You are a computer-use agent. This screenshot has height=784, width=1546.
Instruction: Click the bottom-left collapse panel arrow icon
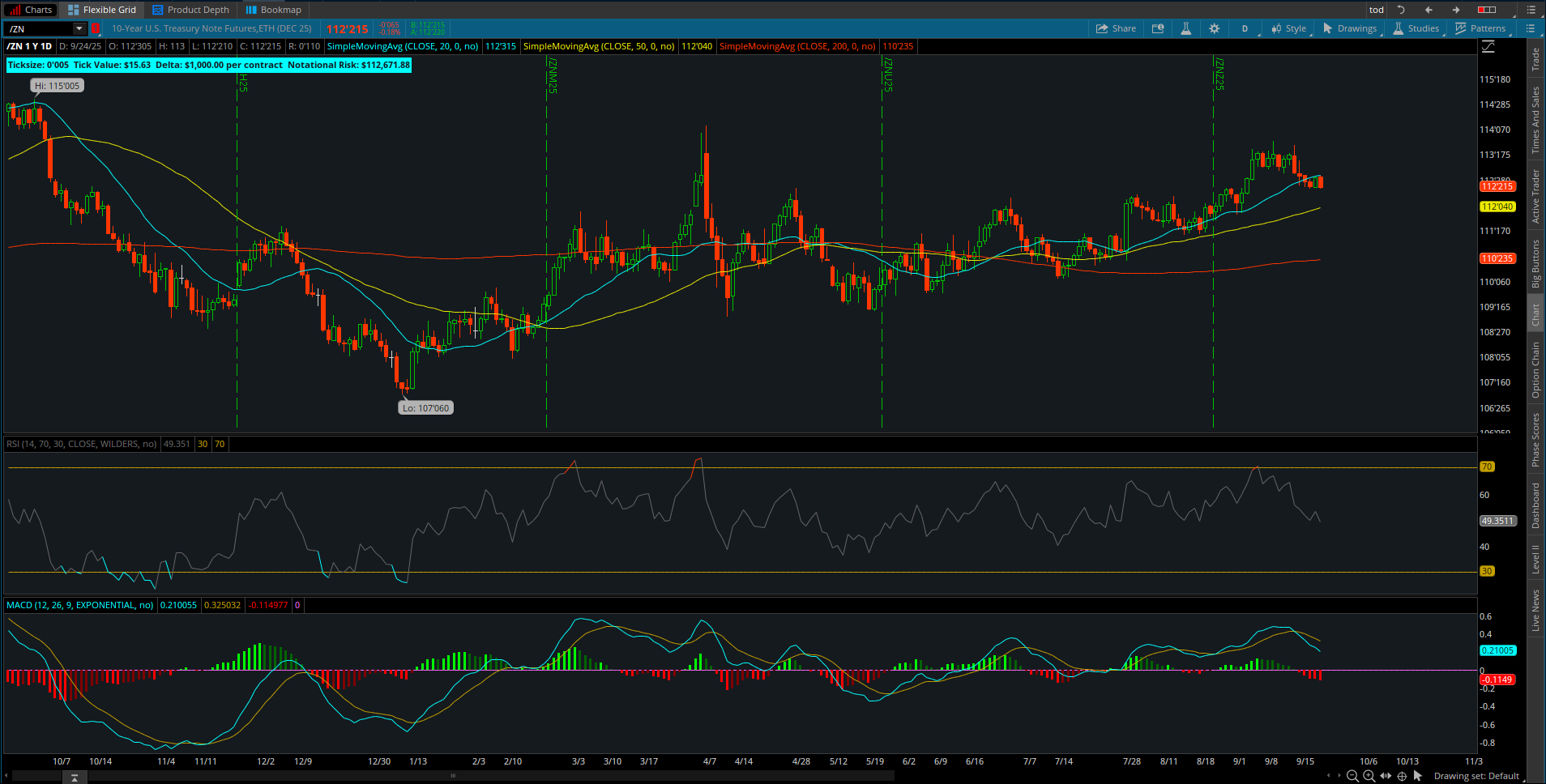(x=75, y=778)
